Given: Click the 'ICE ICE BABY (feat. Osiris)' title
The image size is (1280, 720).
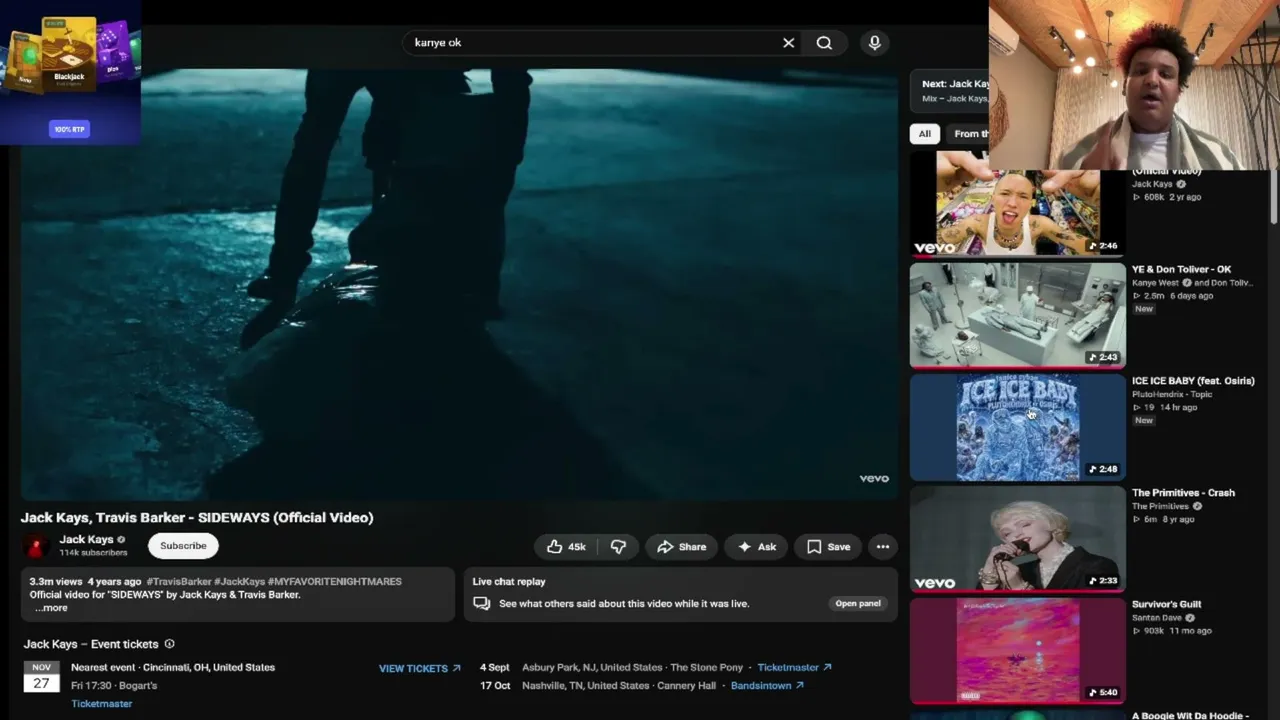Looking at the screenshot, I should (x=1193, y=381).
